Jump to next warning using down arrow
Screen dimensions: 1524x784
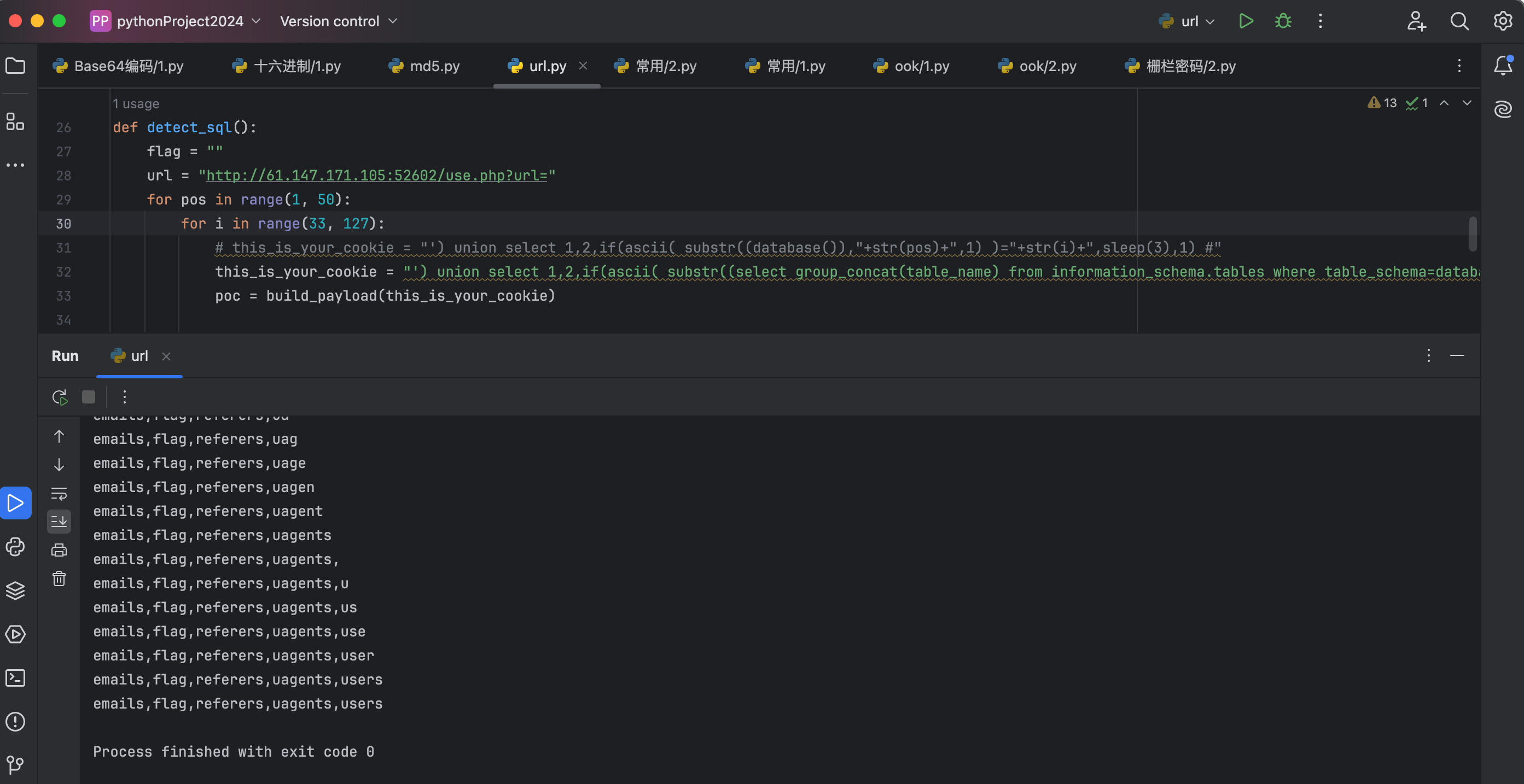[1467, 102]
